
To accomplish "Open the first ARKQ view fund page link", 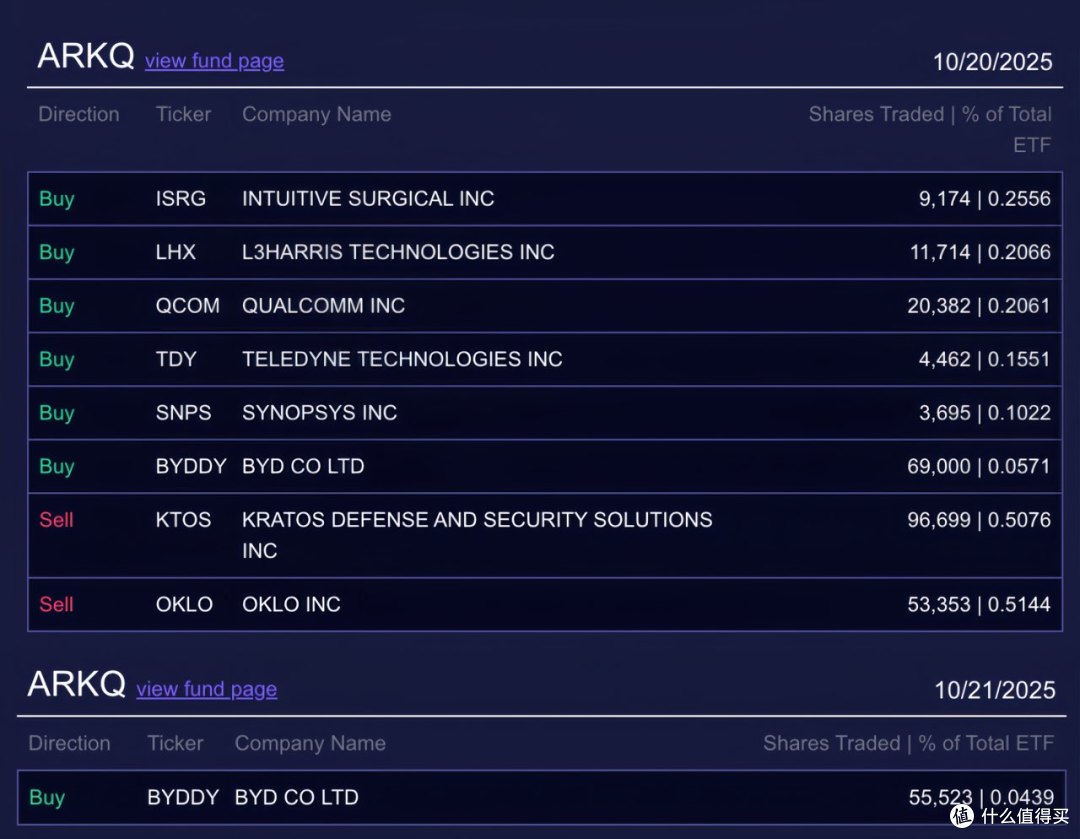I will [x=214, y=61].
